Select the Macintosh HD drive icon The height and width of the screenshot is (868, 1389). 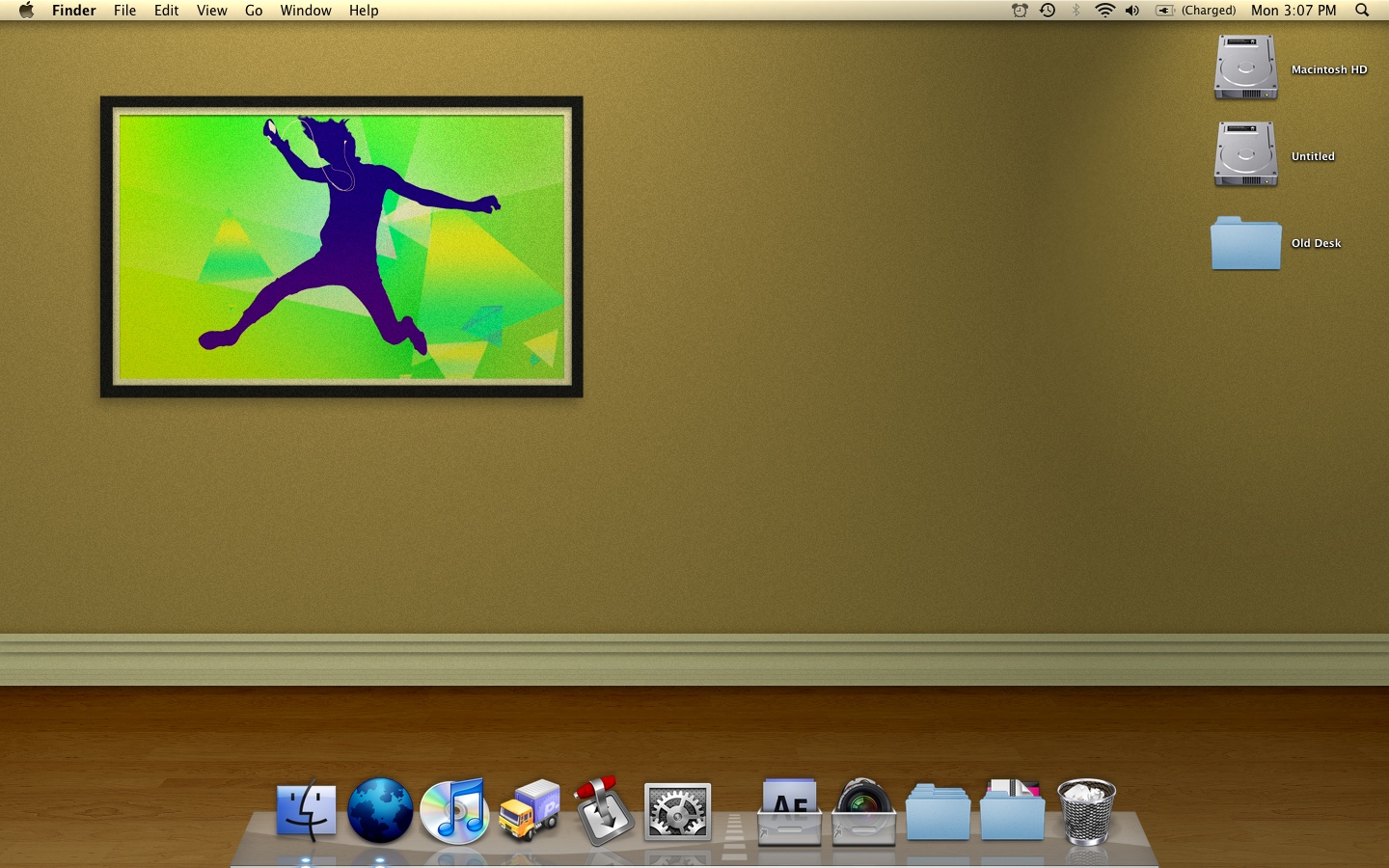click(1245, 68)
